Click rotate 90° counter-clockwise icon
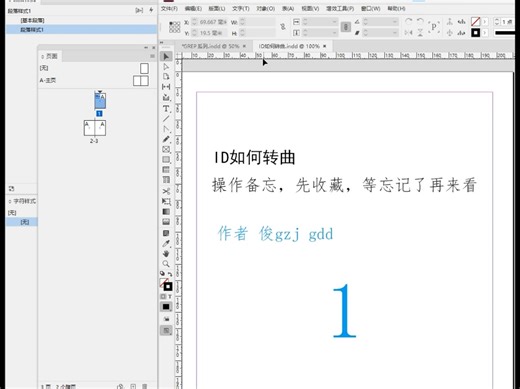The width and height of the screenshot is (520, 389). pyautogui.click(x=420, y=21)
